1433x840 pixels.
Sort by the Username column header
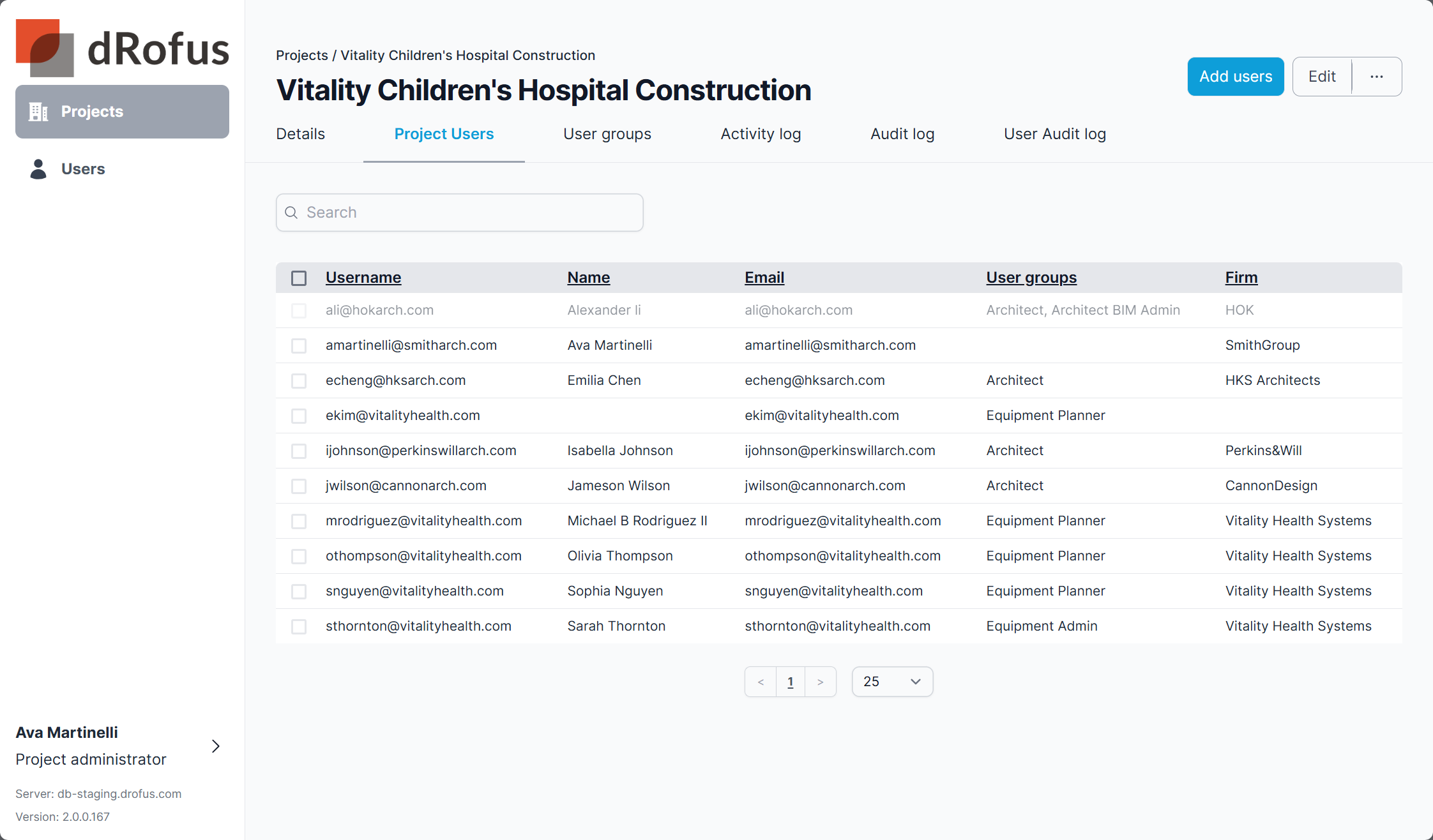tap(363, 278)
